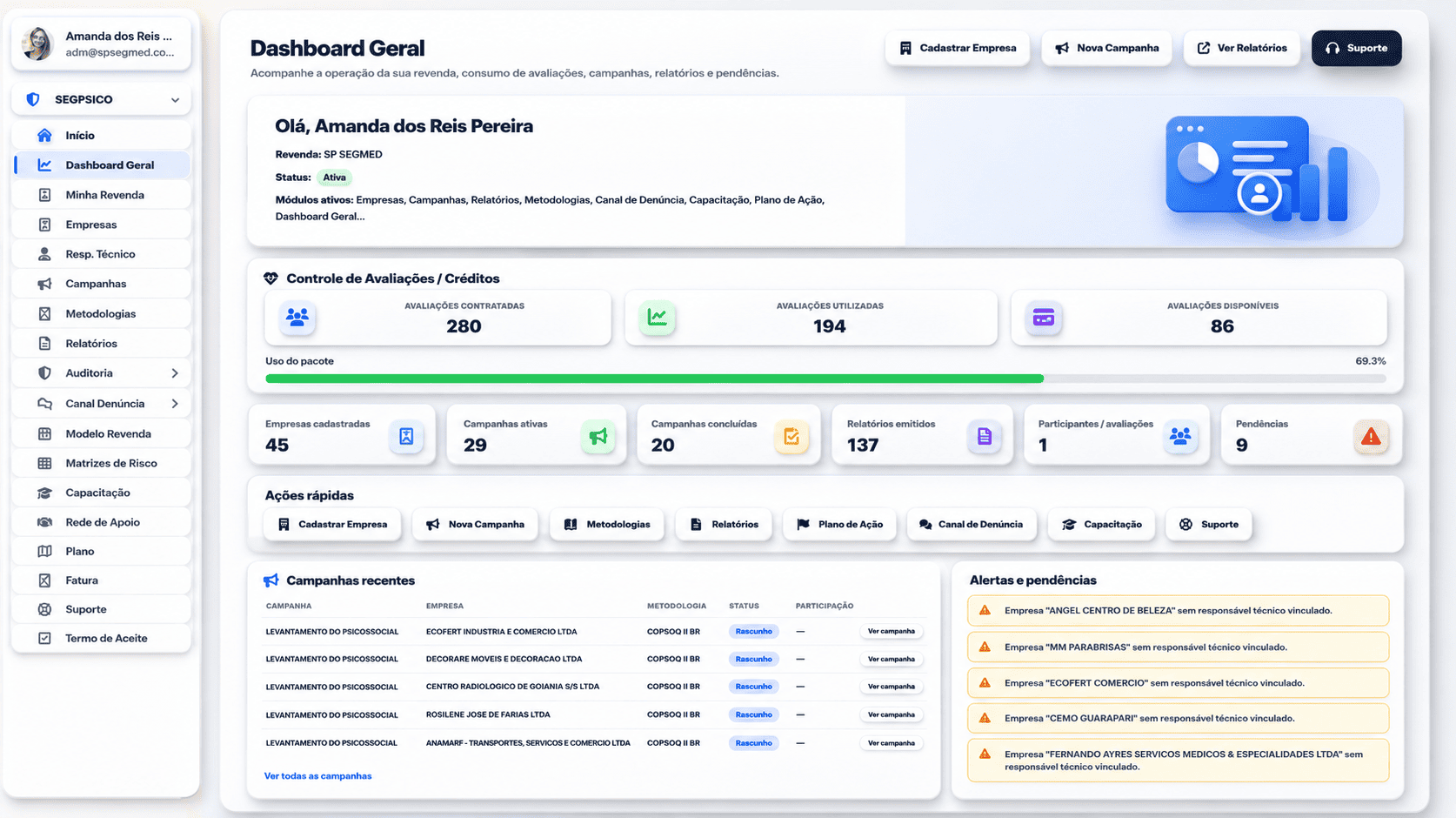Click the FERNANDO AYRES SERVICOS MEDICOS alert

pyautogui.click(x=1178, y=761)
